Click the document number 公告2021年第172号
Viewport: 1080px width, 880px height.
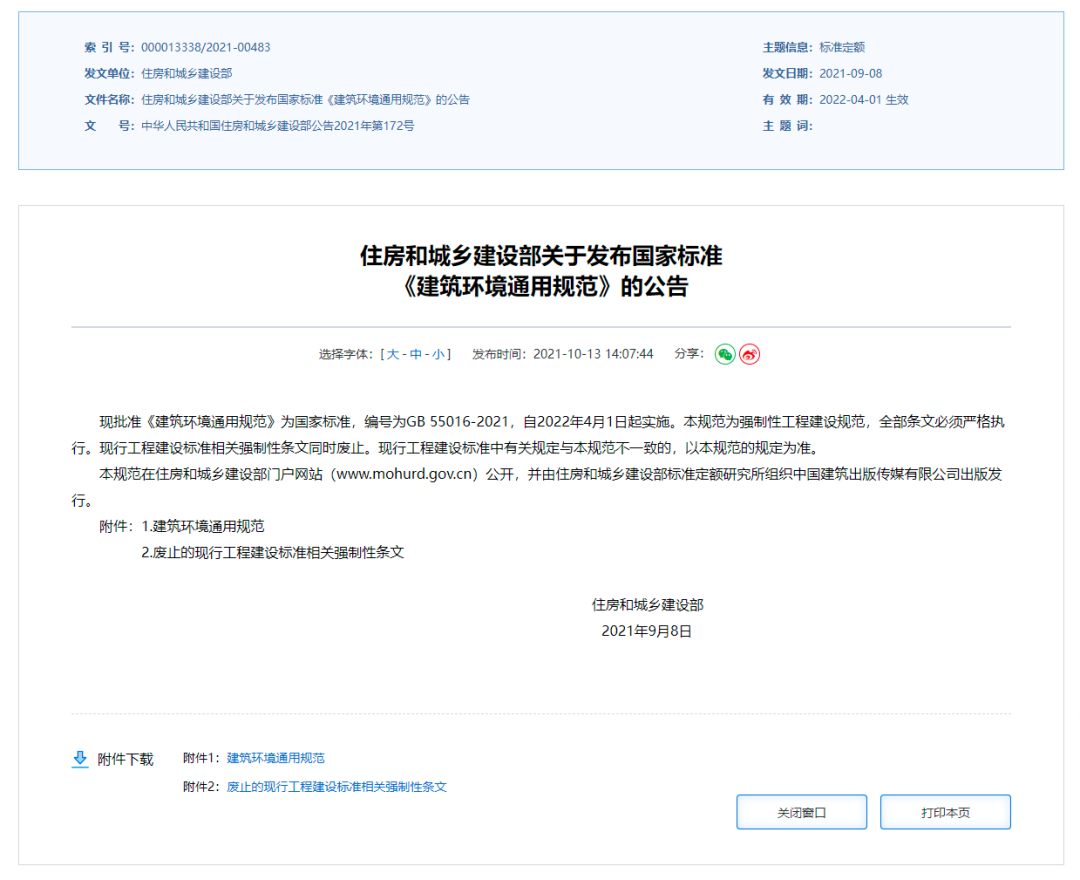point(277,126)
